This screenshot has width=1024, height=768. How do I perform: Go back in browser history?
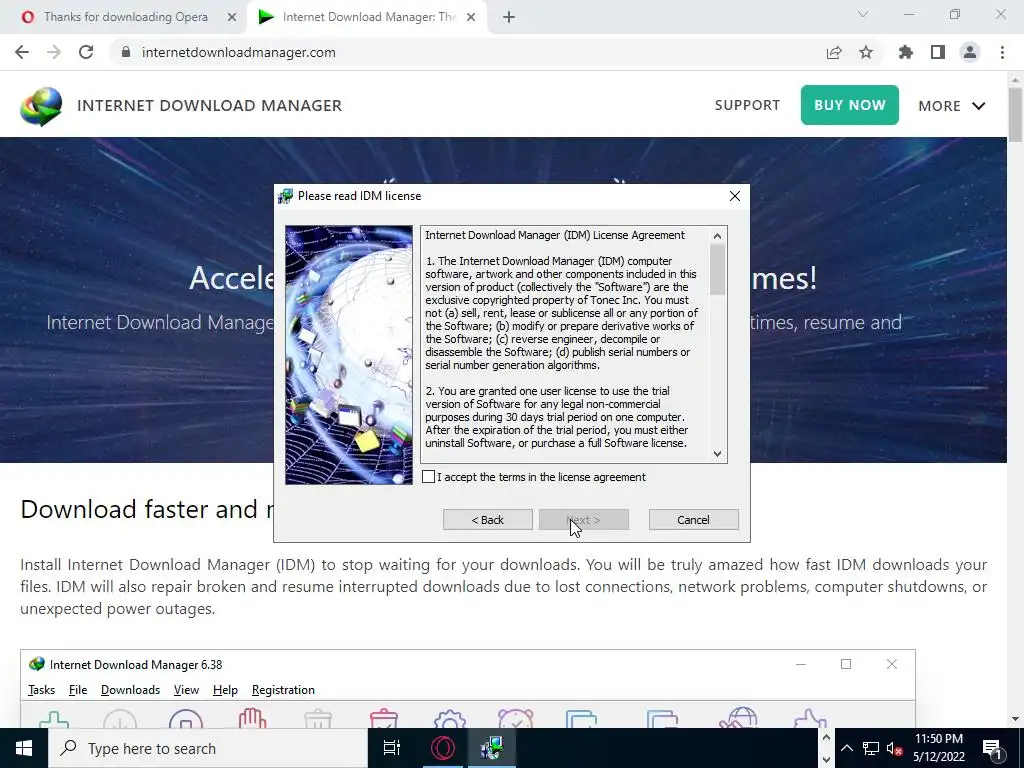click(x=22, y=52)
